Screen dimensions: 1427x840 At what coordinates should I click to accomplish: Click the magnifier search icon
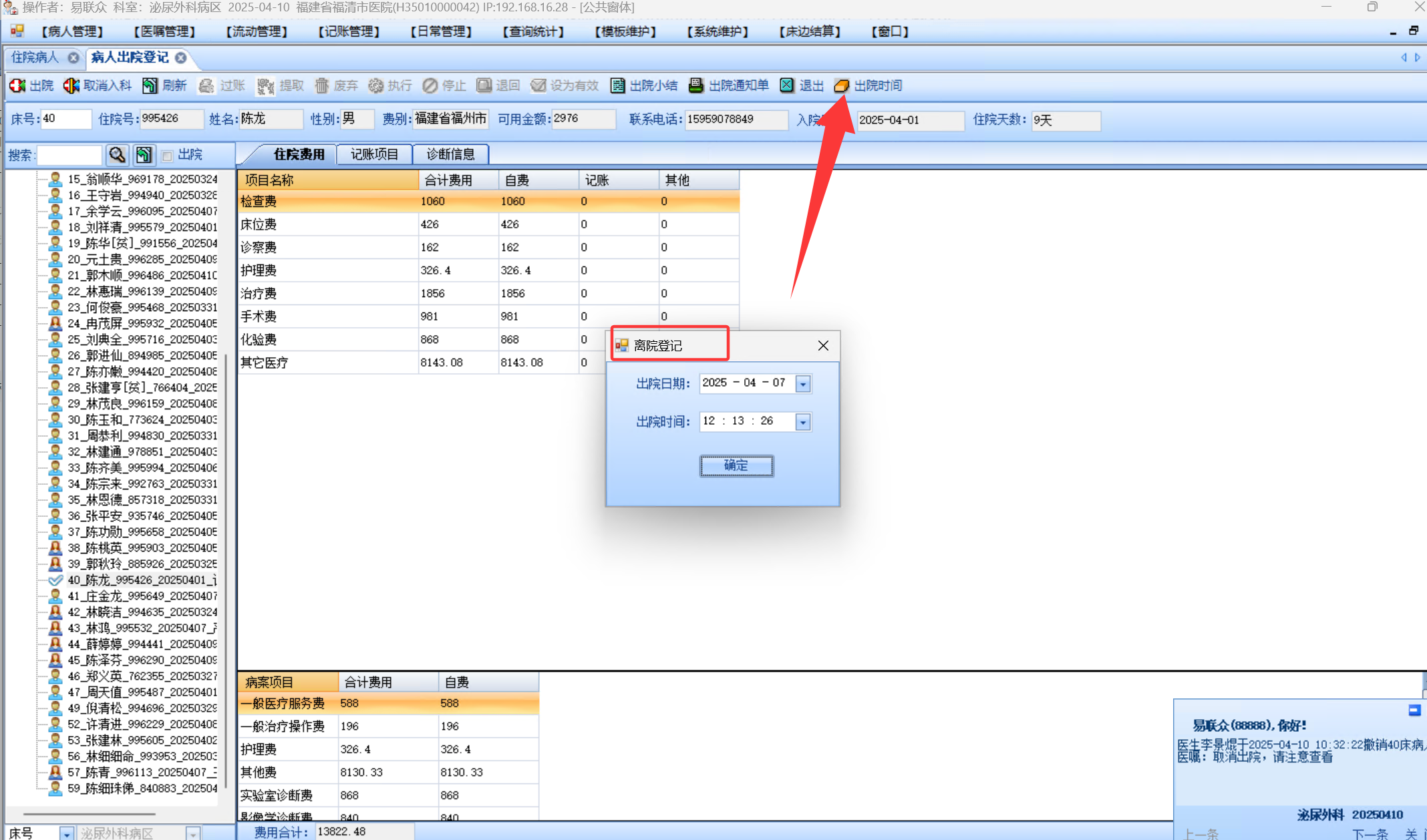coord(117,155)
